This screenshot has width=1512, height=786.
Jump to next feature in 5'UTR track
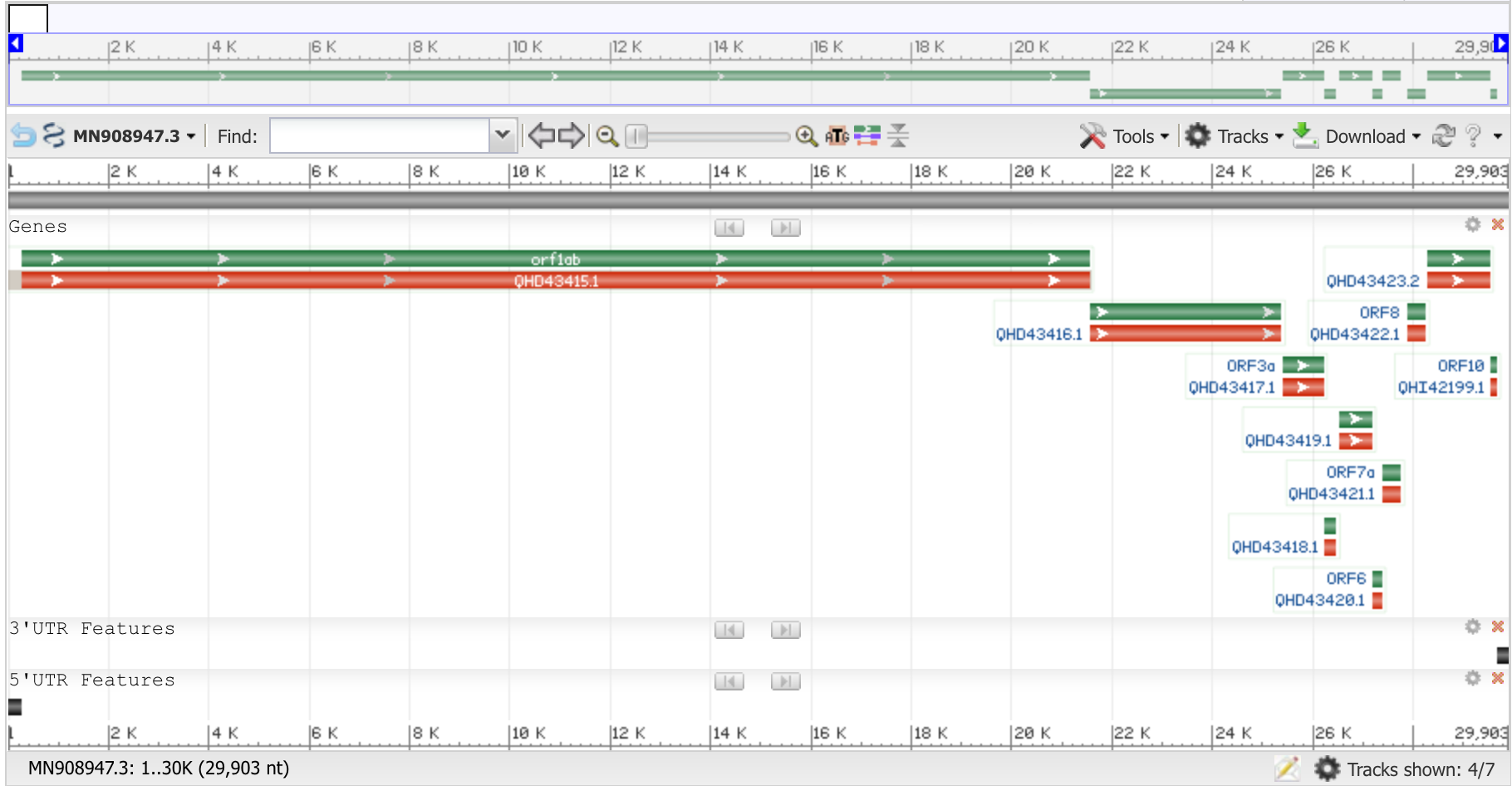tap(786, 681)
